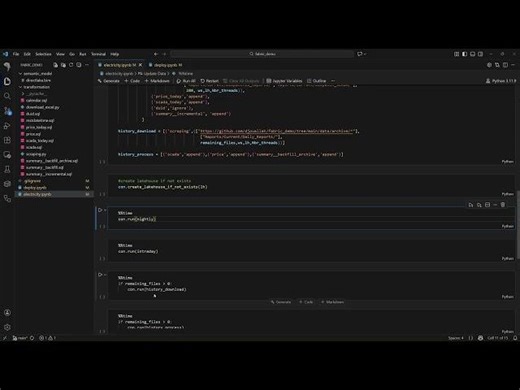This screenshot has width=520, height=390.
Task: Open more actions ellipsis in notebook toolbar
Action: (333, 81)
